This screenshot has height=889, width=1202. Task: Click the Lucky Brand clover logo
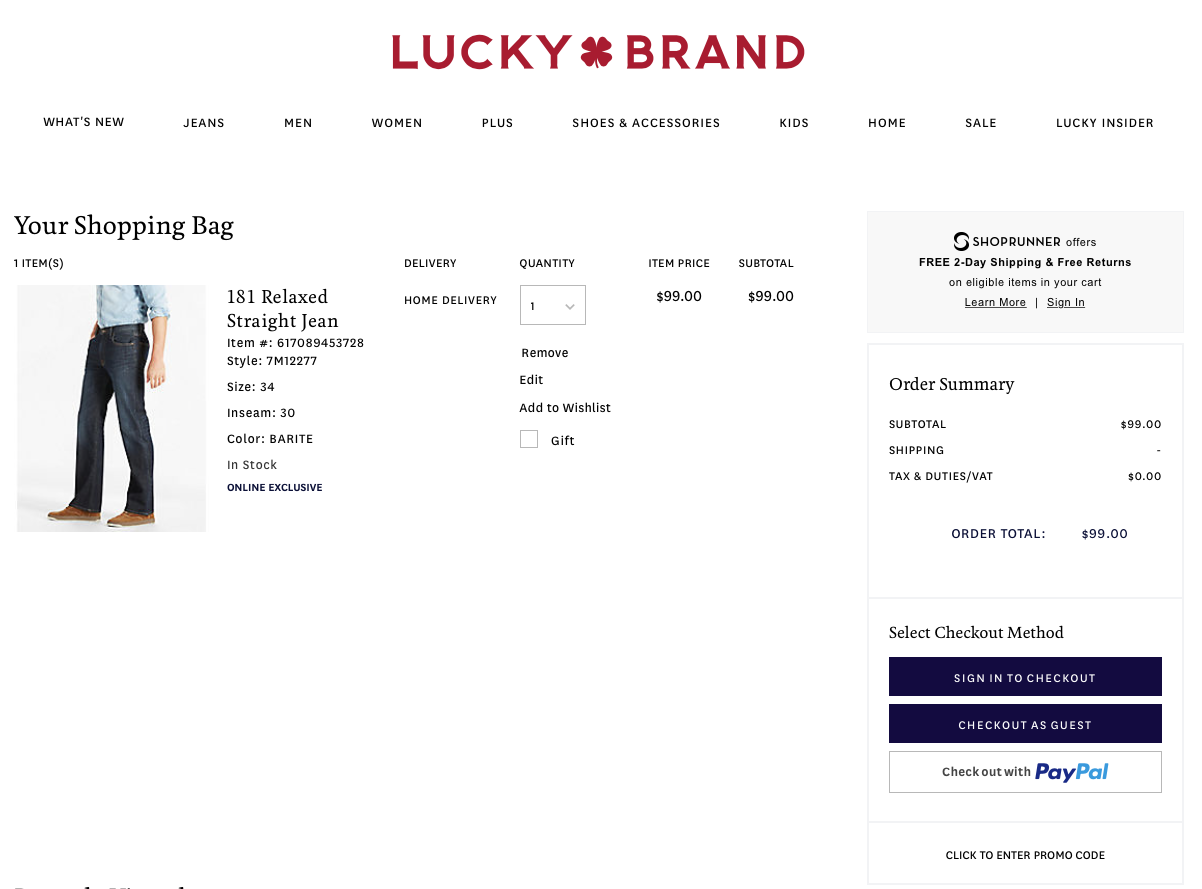pyautogui.click(x=598, y=52)
